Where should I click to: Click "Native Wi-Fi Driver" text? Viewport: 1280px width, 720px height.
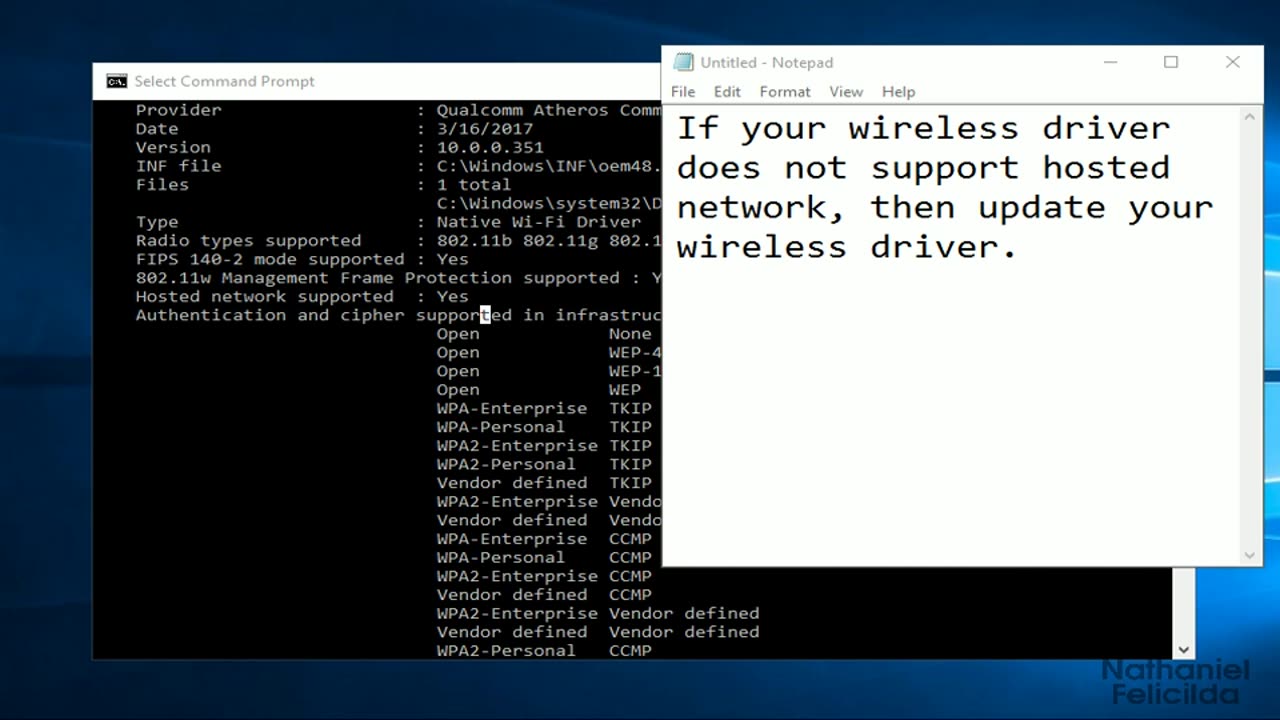tap(539, 222)
